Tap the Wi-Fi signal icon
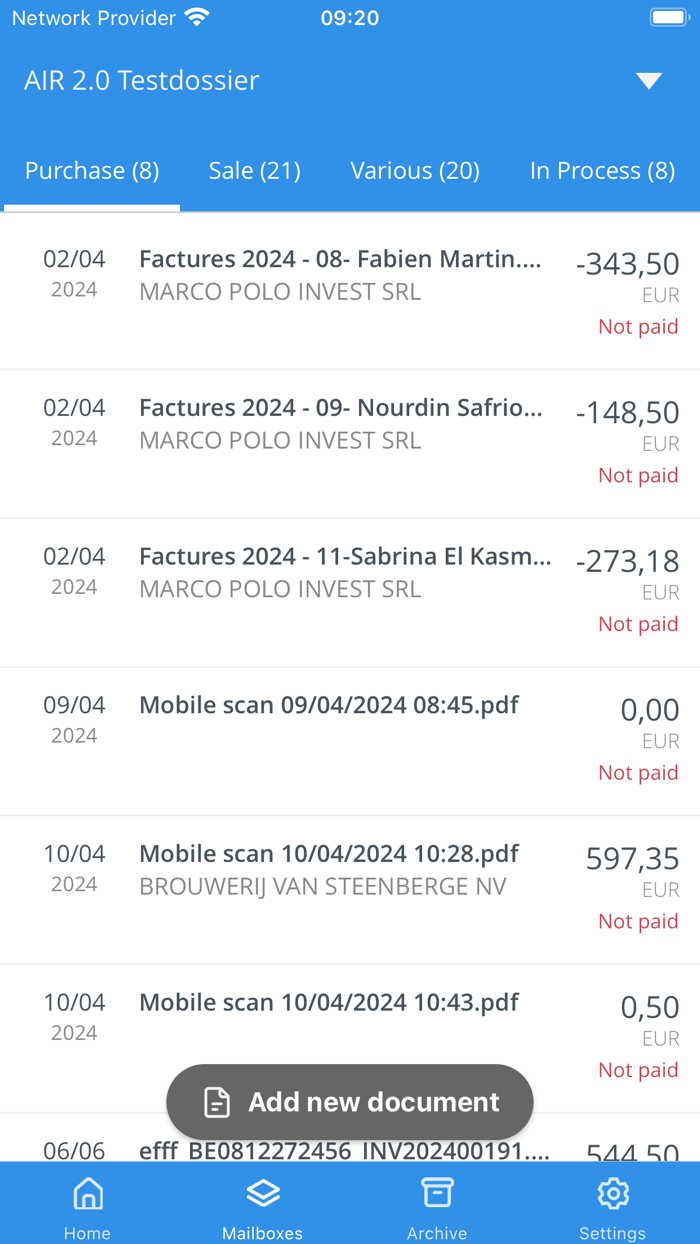The image size is (700, 1244). point(197,18)
